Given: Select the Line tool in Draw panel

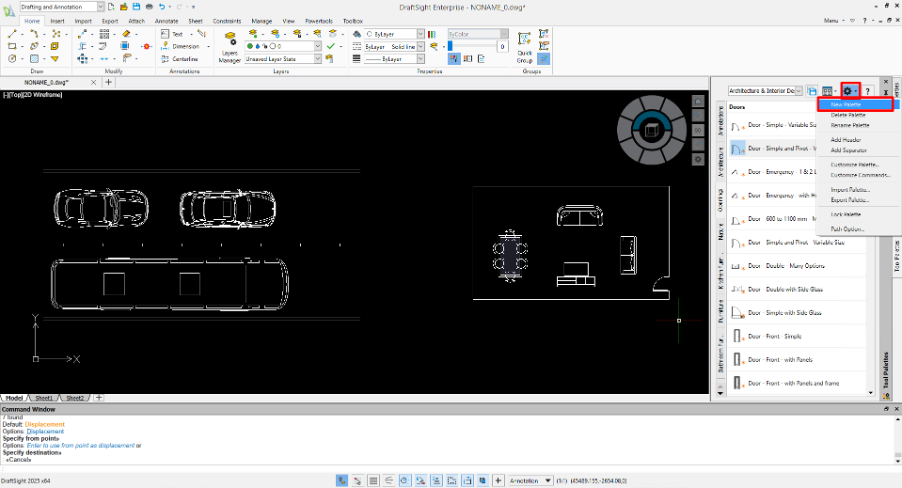Looking at the screenshot, I should point(12,33).
